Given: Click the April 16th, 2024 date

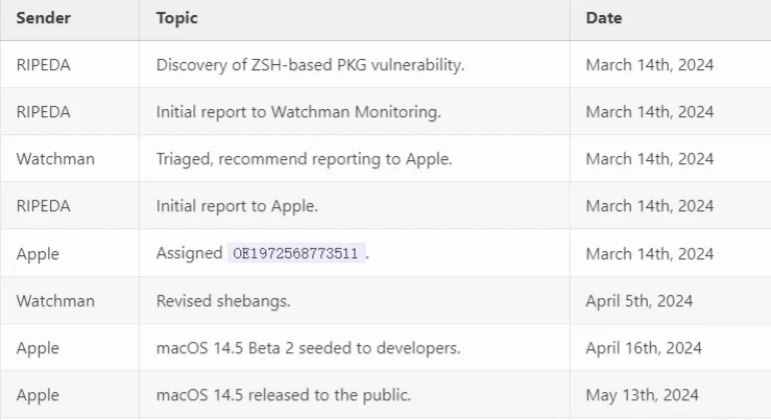Looking at the screenshot, I should coord(643,348).
